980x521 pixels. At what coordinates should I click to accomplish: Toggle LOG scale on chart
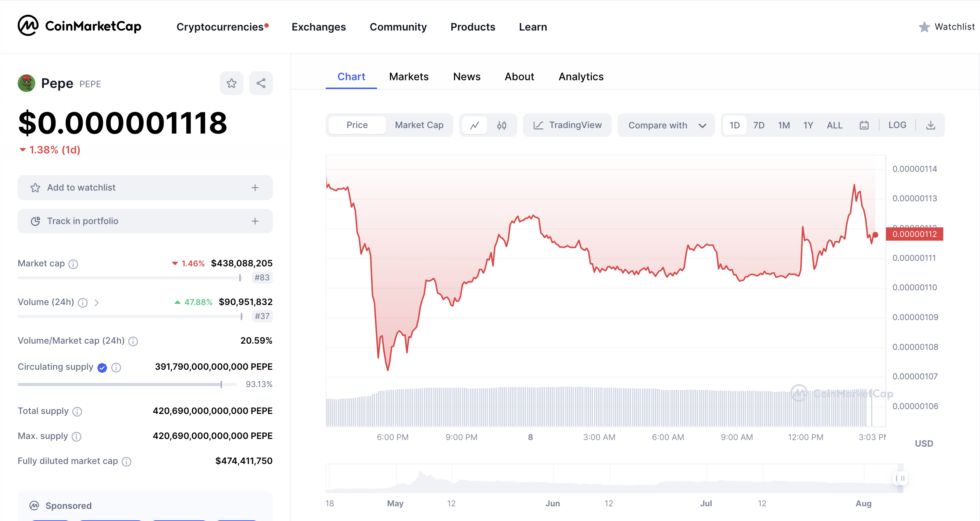[897, 125]
